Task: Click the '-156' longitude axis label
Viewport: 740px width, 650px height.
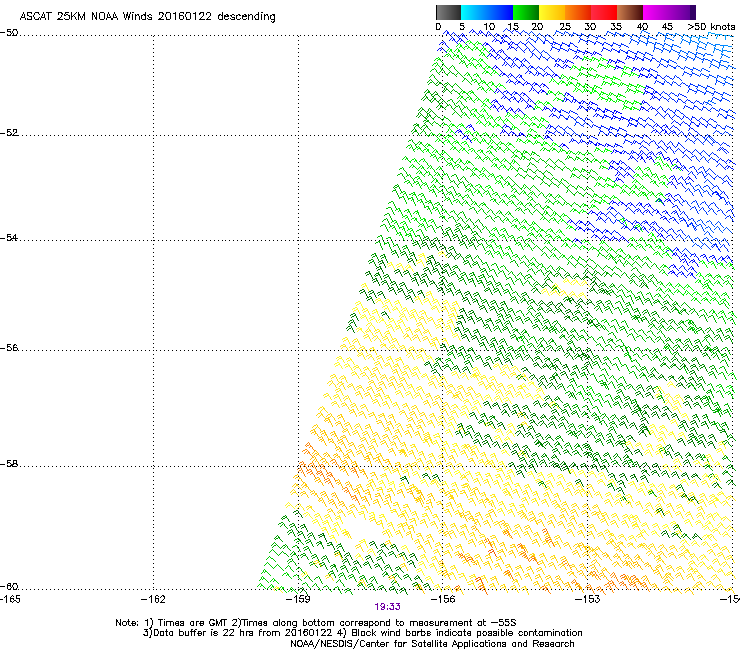Action: point(443,599)
